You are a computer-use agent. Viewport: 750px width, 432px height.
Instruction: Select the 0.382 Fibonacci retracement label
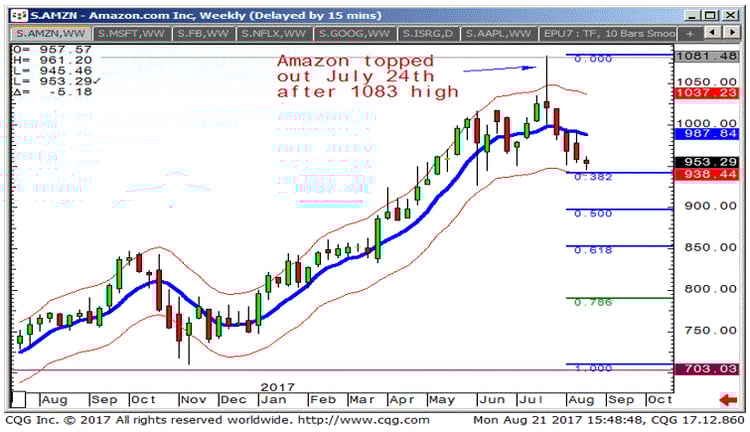click(x=593, y=177)
